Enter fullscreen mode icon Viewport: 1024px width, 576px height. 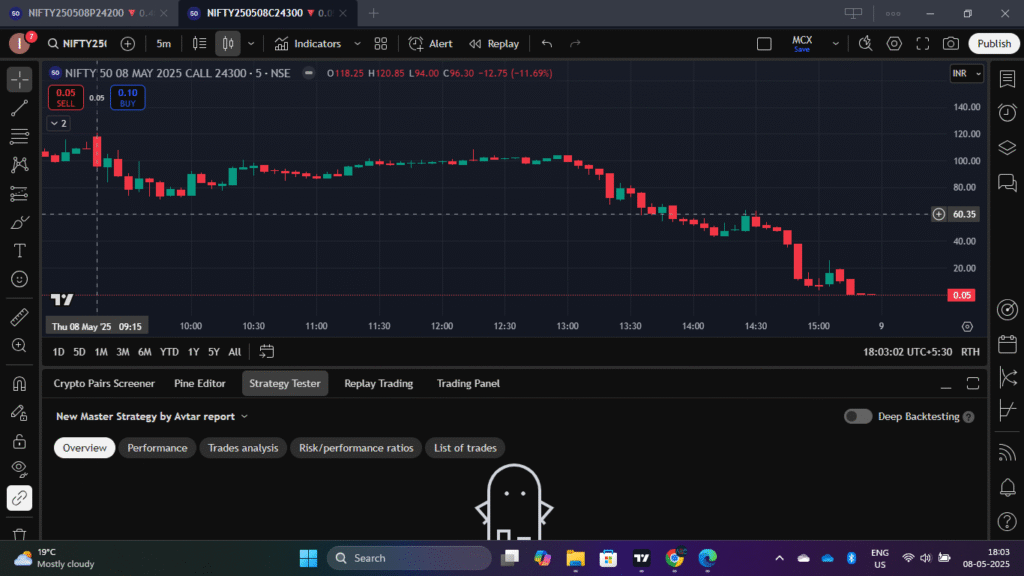click(922, 44)
